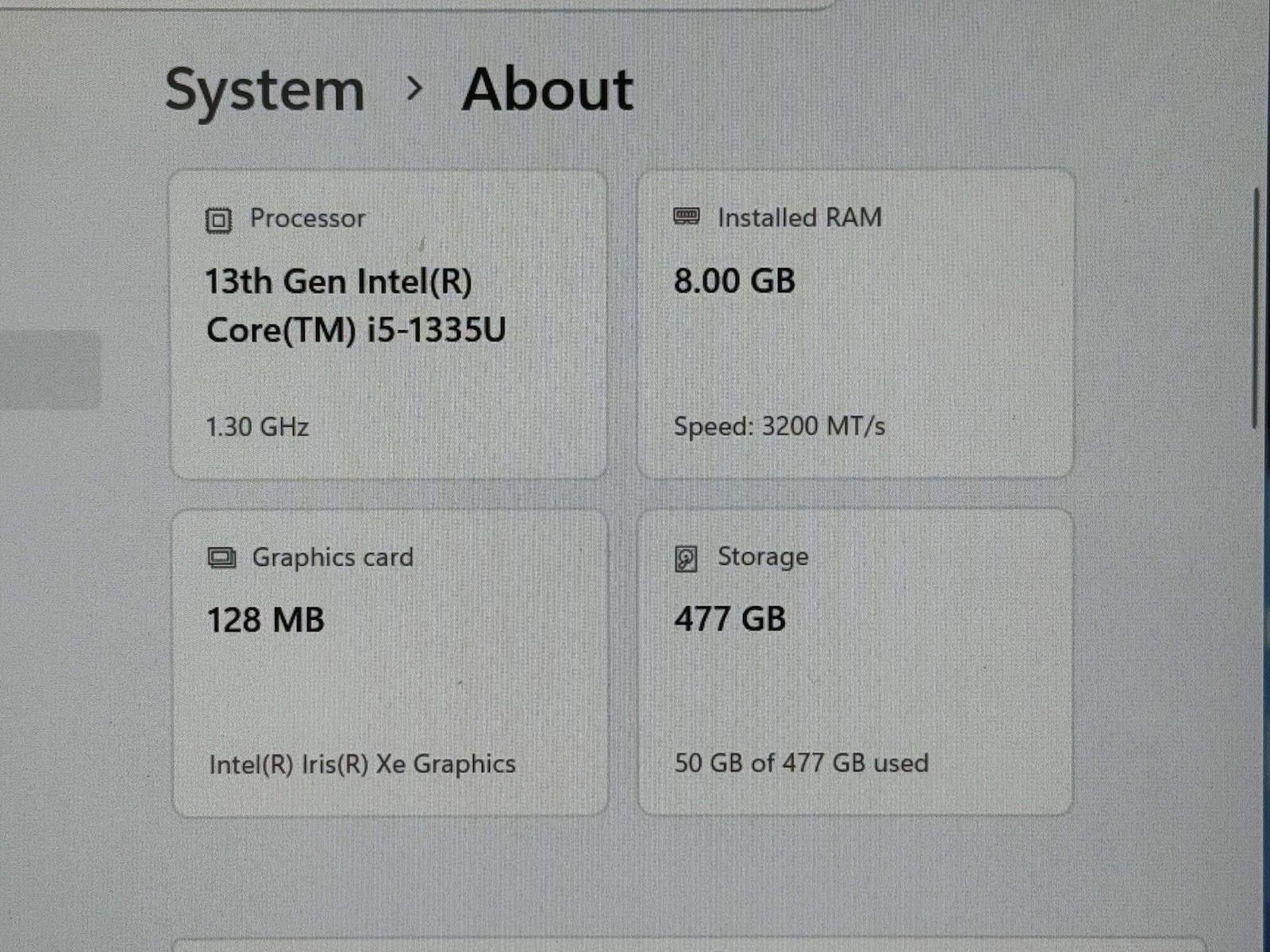The image size is (1270, 952).
Task: Click the Speed: 3200 MT/s label
Action: click(779, 427)
